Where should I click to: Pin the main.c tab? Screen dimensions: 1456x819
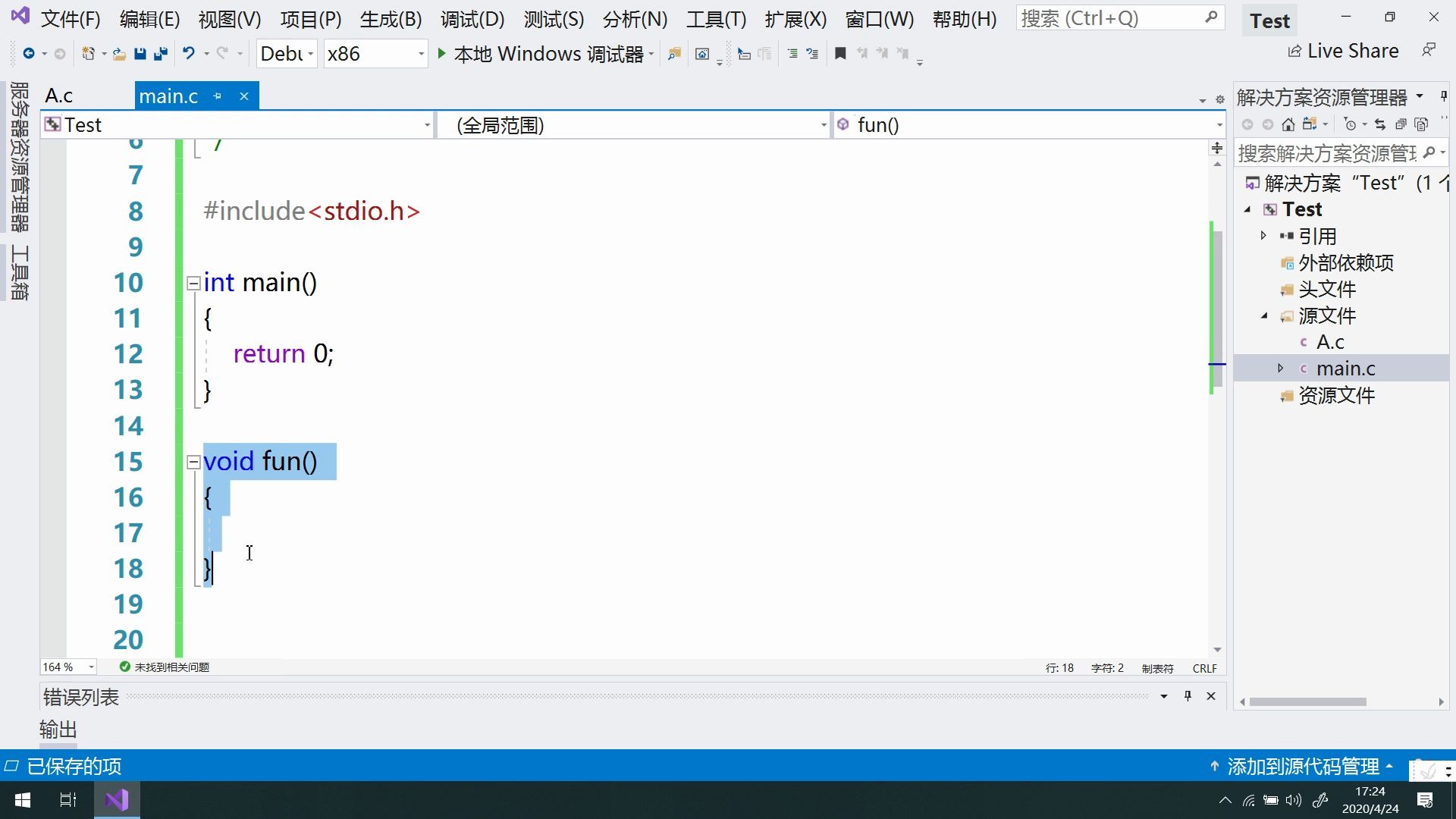(x=218, y=96)
